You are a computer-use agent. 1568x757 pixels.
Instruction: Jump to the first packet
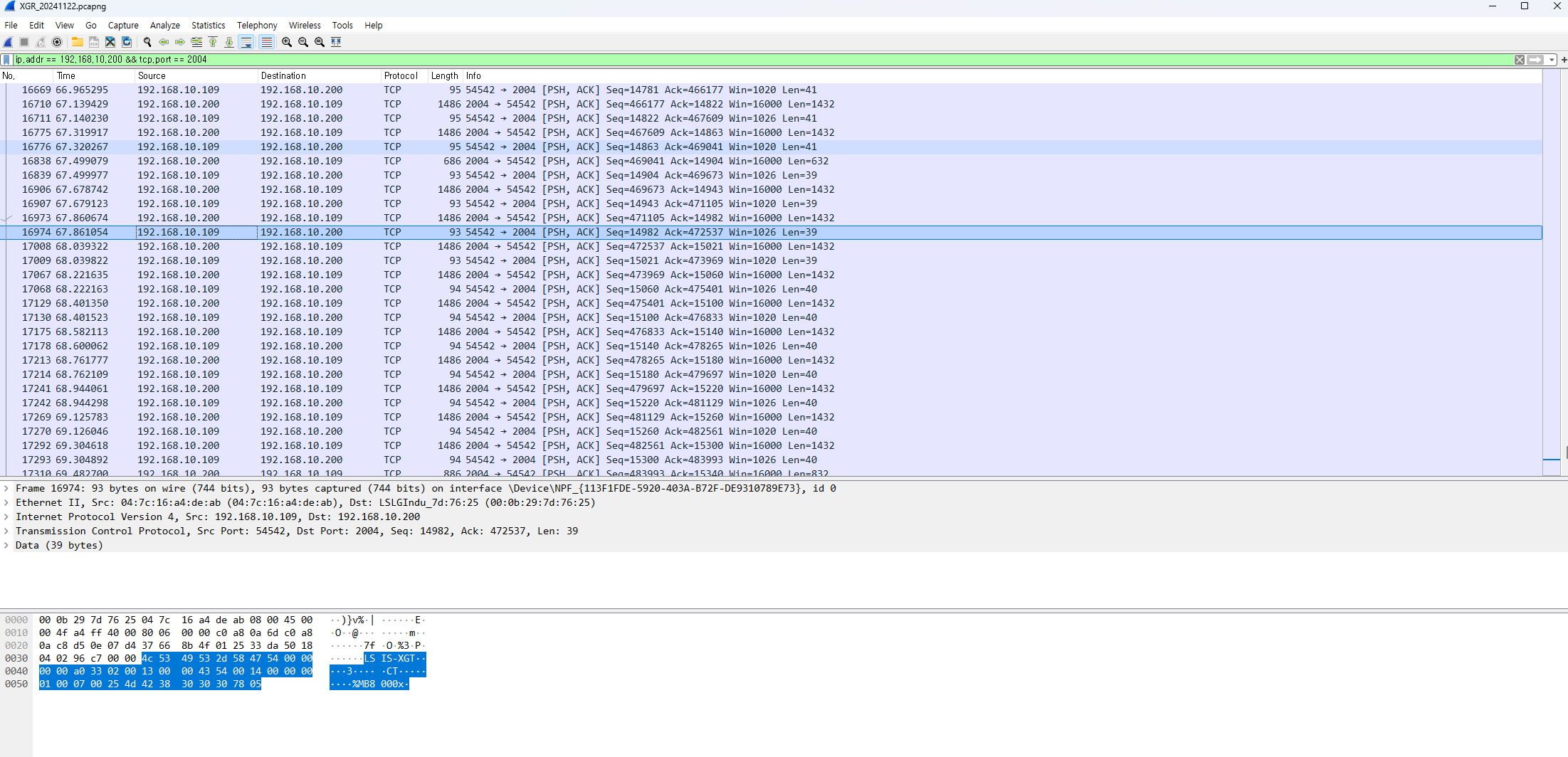[213, 42]
